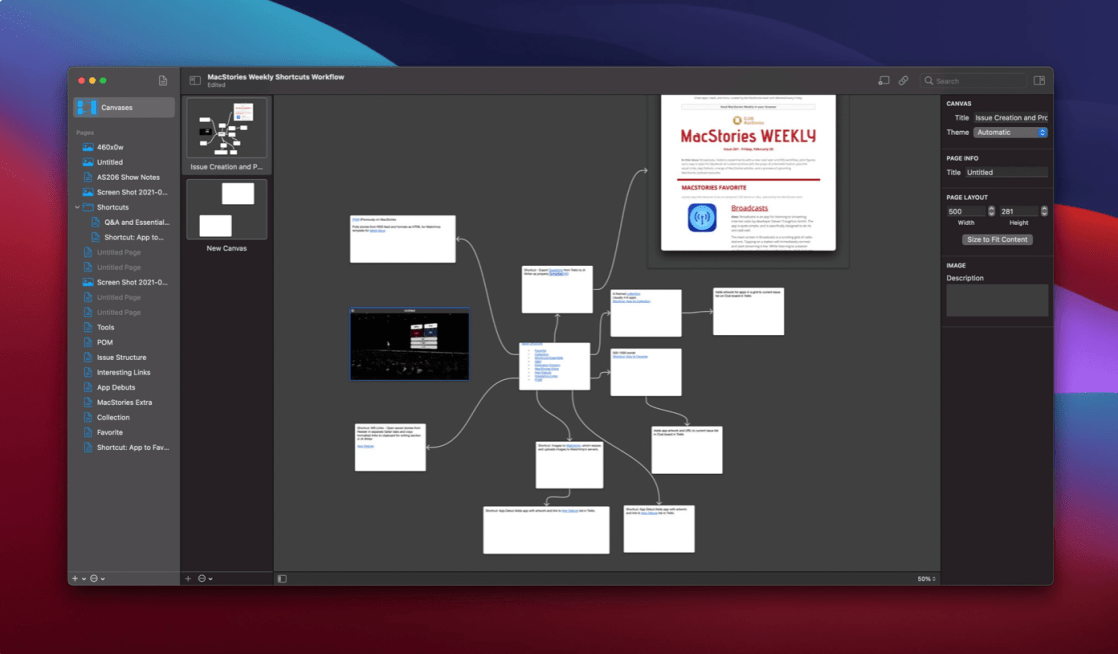The width and height of the screenshot is (1118, 654).
Task: Open the action menu below the pages list
Action: [96, 579]
